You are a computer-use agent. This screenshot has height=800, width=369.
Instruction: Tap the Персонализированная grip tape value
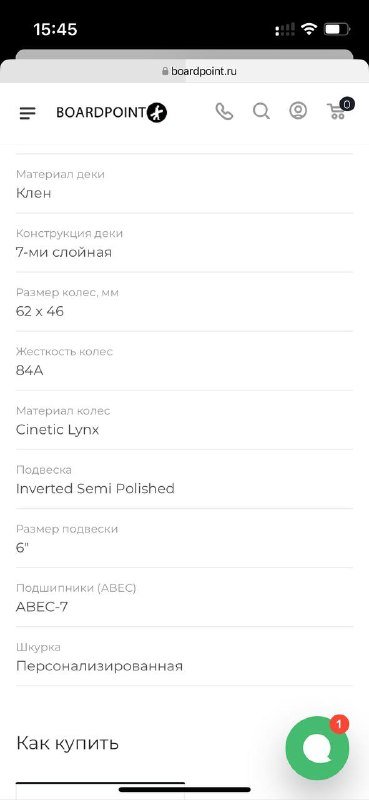pos(100,666)
